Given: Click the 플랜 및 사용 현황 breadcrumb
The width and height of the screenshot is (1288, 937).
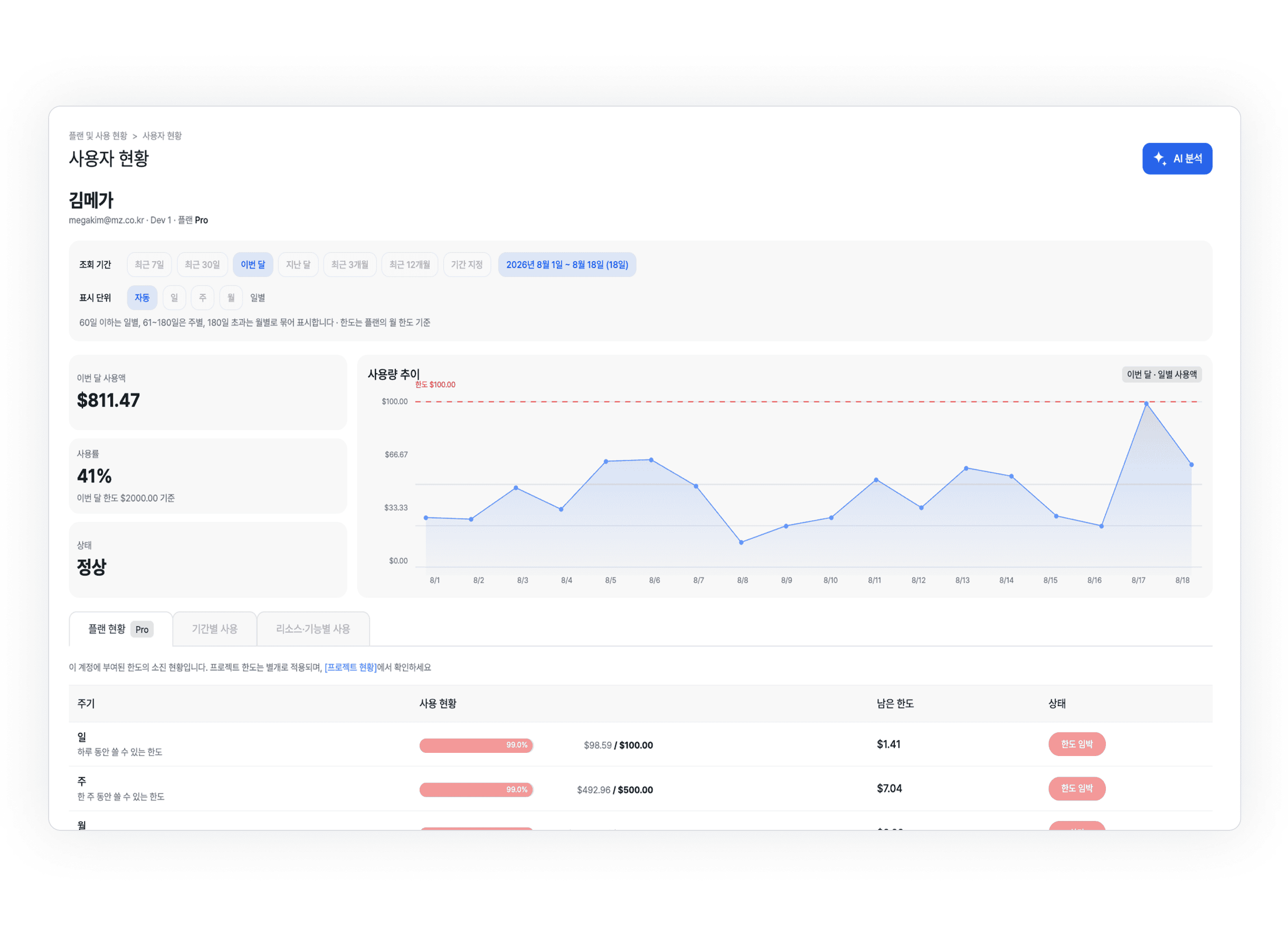Looking at the screenshot, I should pyautogui.click(x=98, y=136).
